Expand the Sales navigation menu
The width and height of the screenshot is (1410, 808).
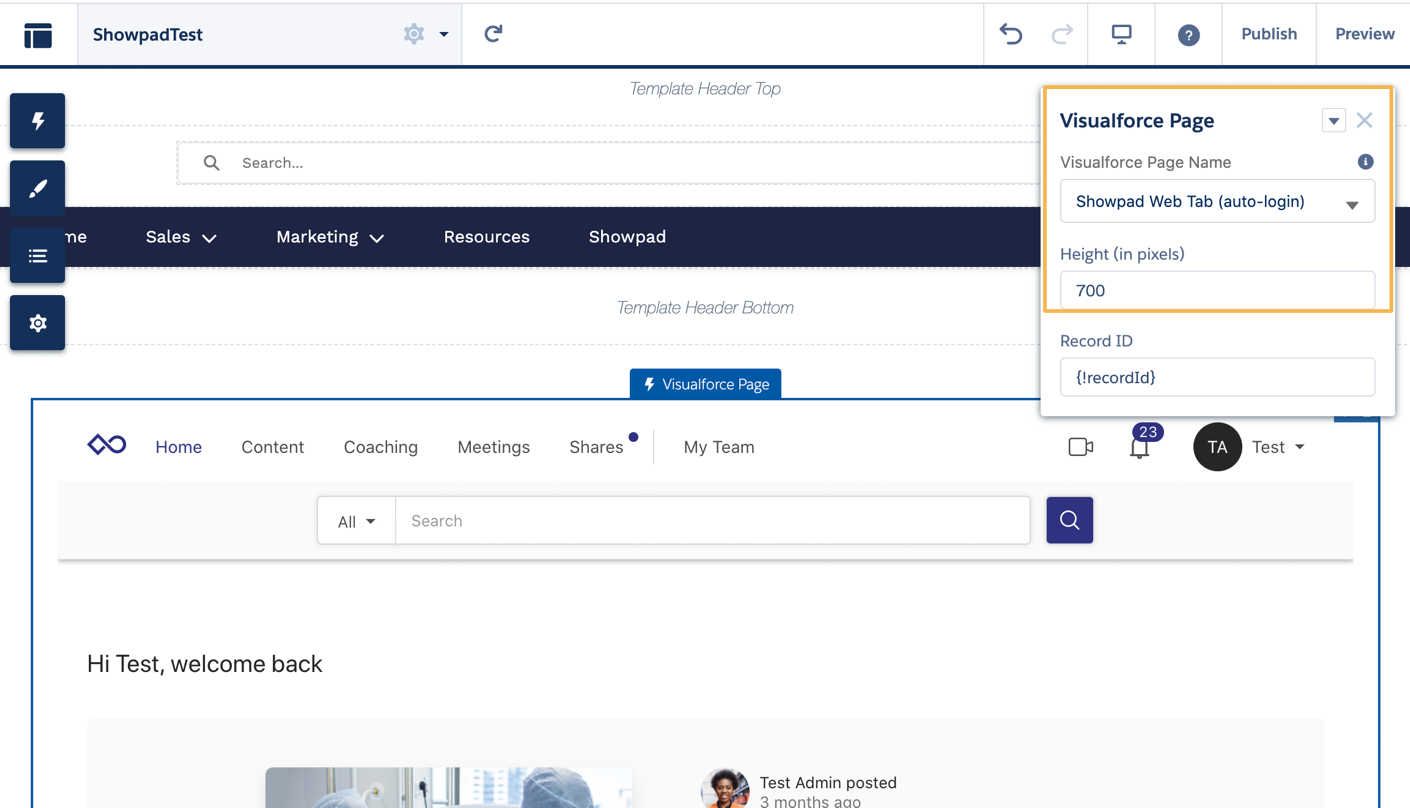181,237
